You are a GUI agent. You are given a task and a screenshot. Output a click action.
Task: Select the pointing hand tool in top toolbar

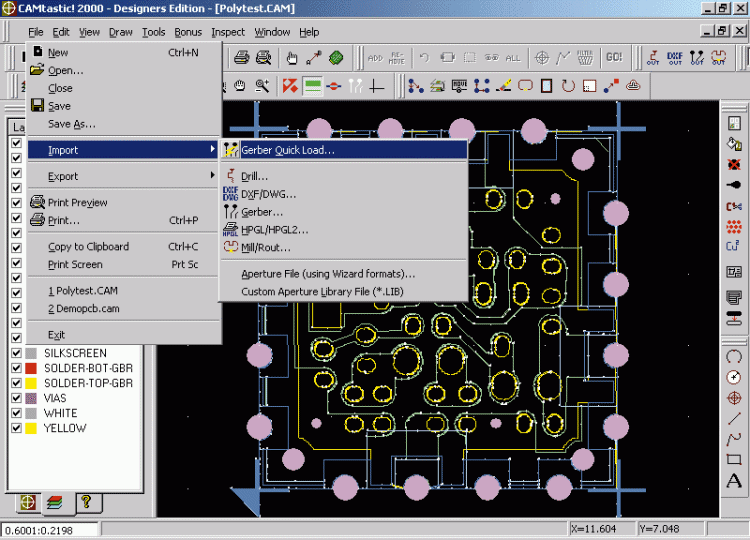click(292, 58)
